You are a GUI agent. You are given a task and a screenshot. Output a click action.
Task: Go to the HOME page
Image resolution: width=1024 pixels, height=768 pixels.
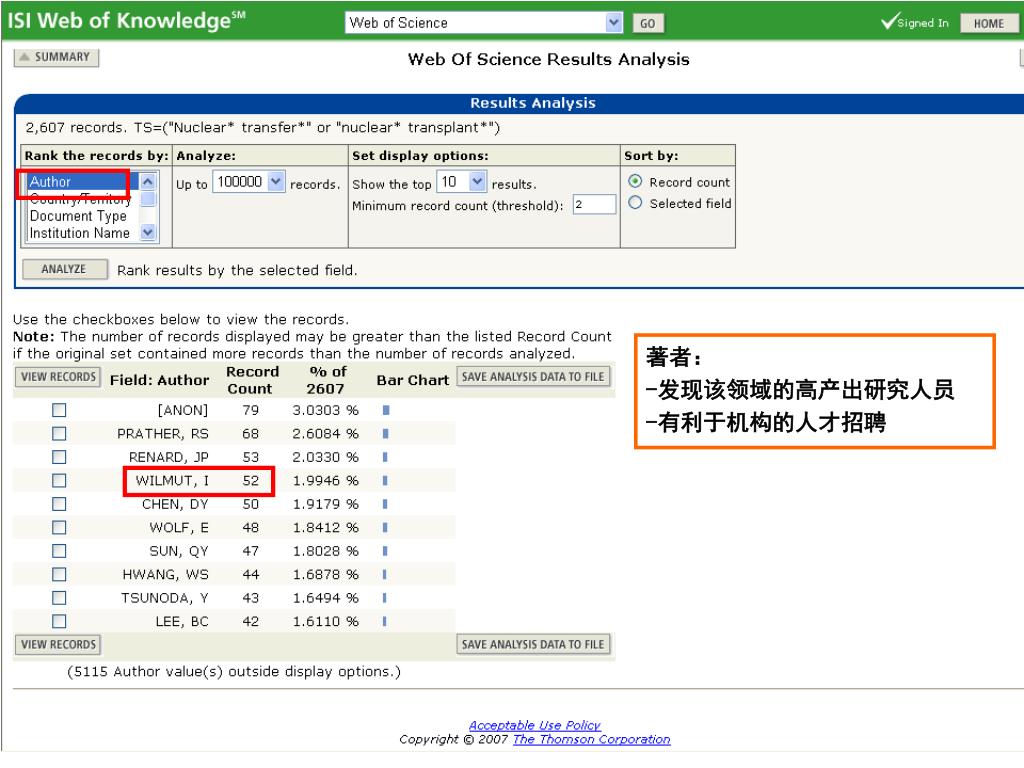coord(989,24)
